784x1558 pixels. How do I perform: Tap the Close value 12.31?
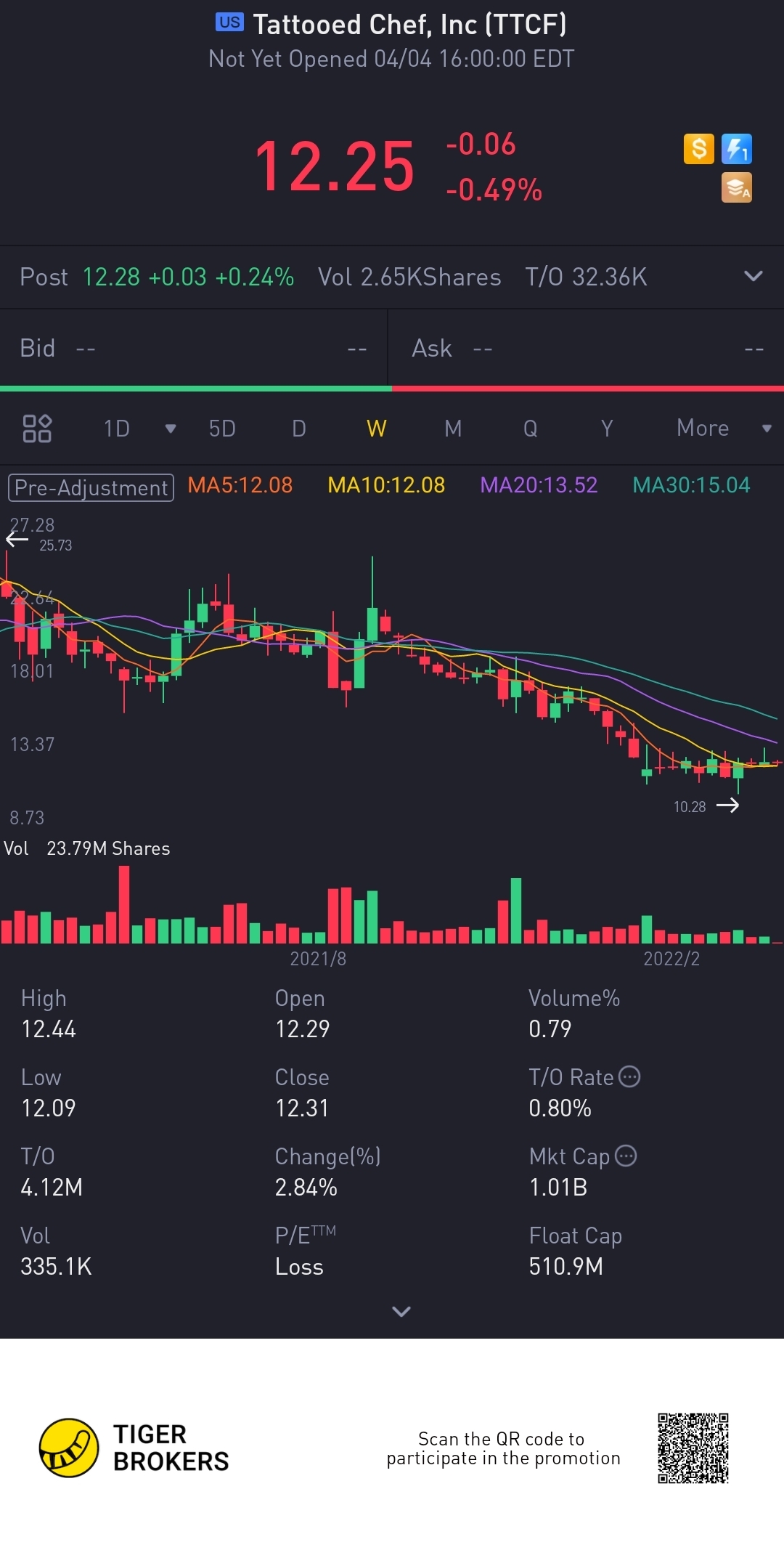coord(302,1108)
